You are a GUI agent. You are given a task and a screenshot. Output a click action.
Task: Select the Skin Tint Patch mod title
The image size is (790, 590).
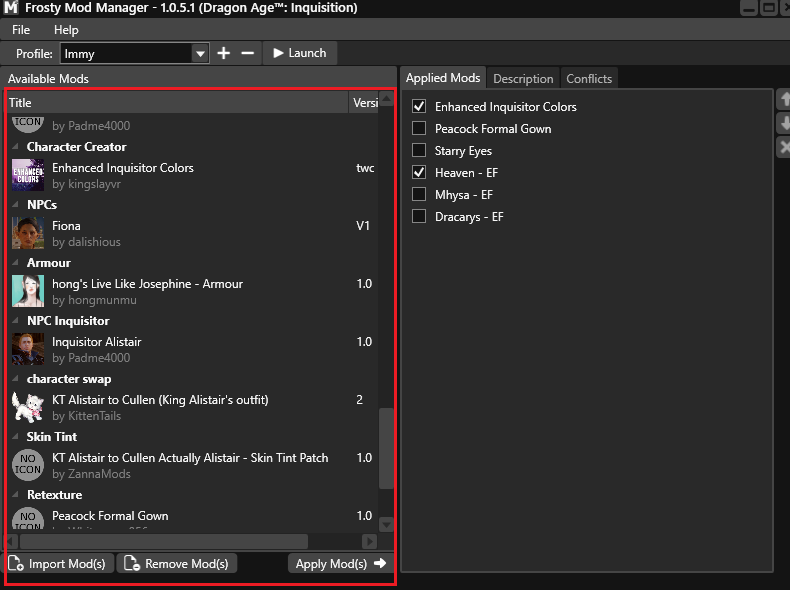pyautogui.click(x=190, y=457)
